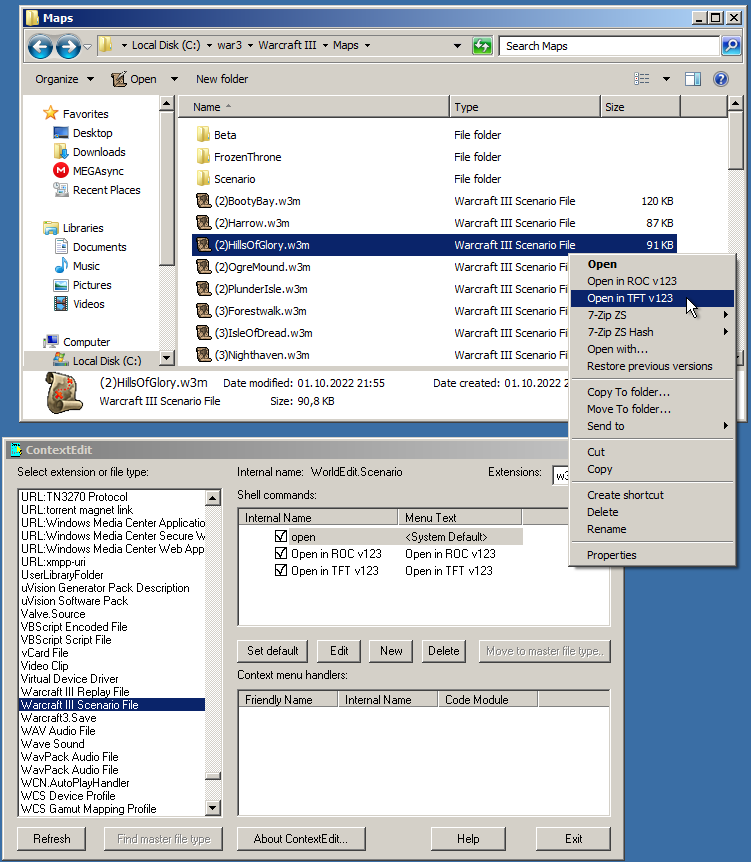Click the Help button in ContextEdit

(468, 839)
